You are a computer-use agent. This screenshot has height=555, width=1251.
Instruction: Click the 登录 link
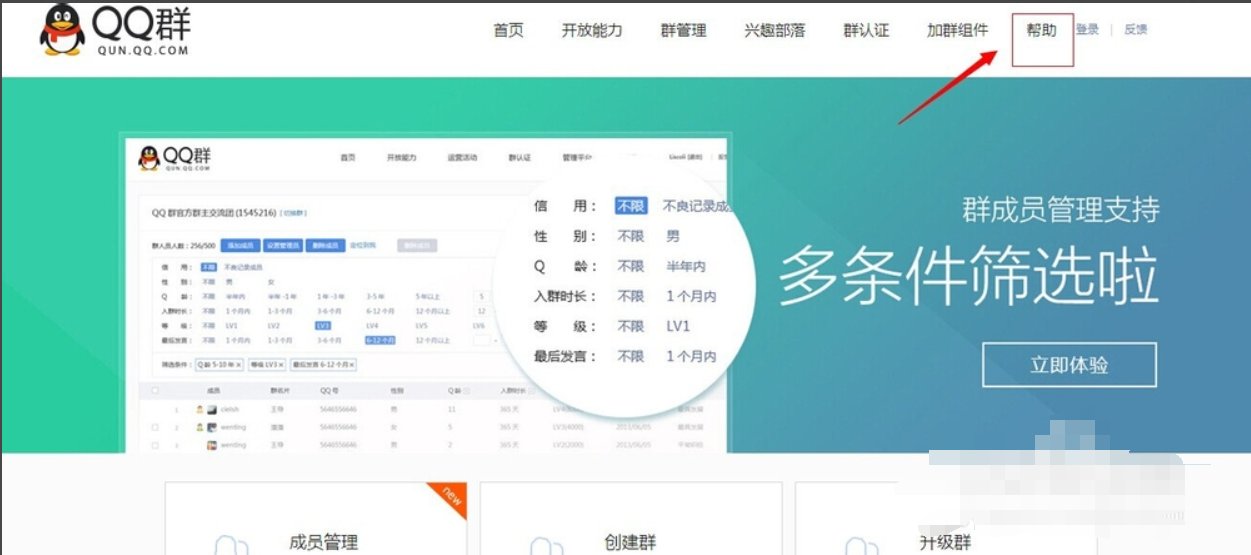point(1087,30)
